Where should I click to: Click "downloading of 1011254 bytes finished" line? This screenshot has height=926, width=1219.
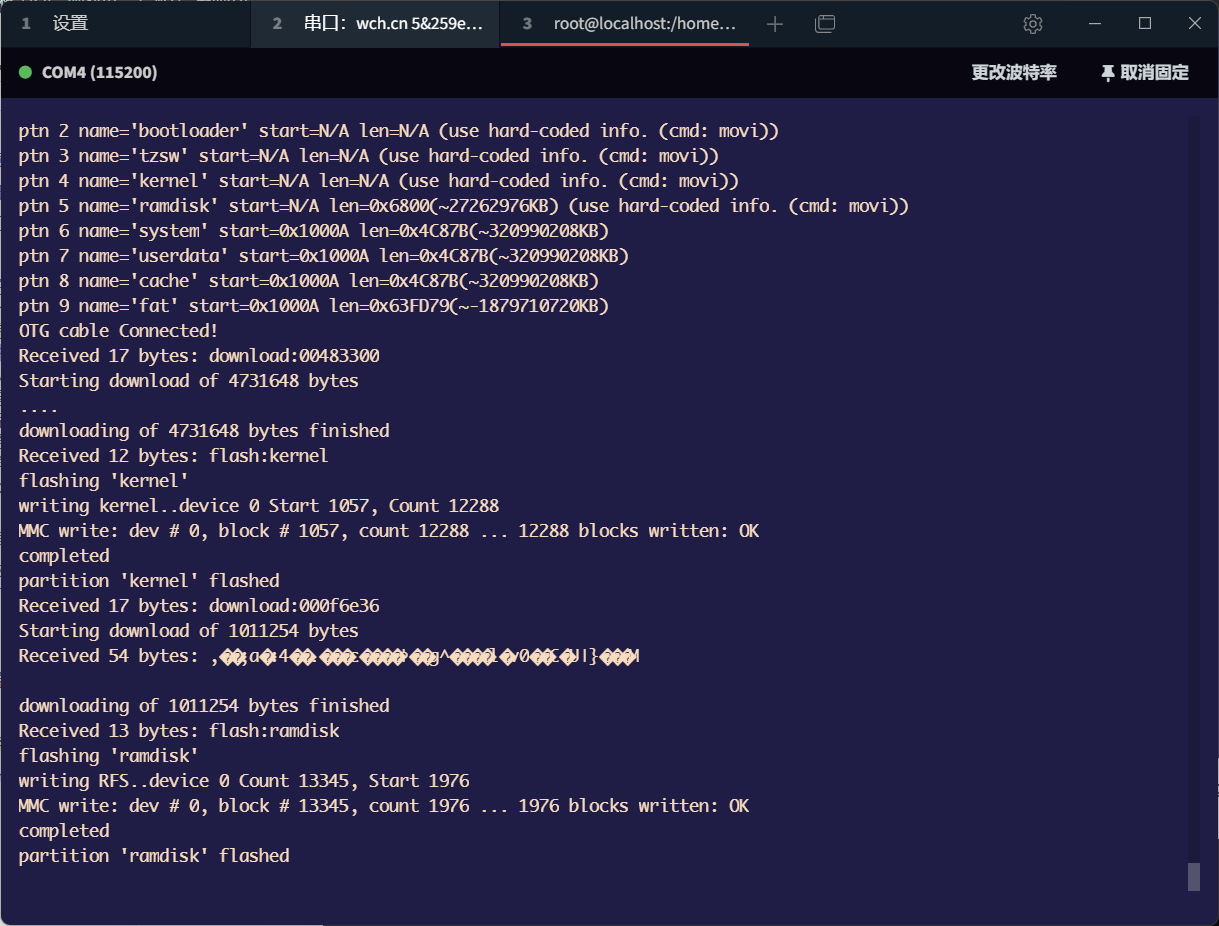coord(204,706)
